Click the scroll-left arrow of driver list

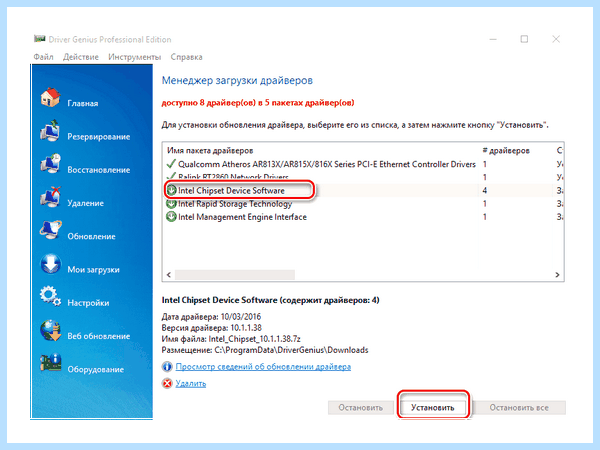pyautogui.click(x=169, y=275)
